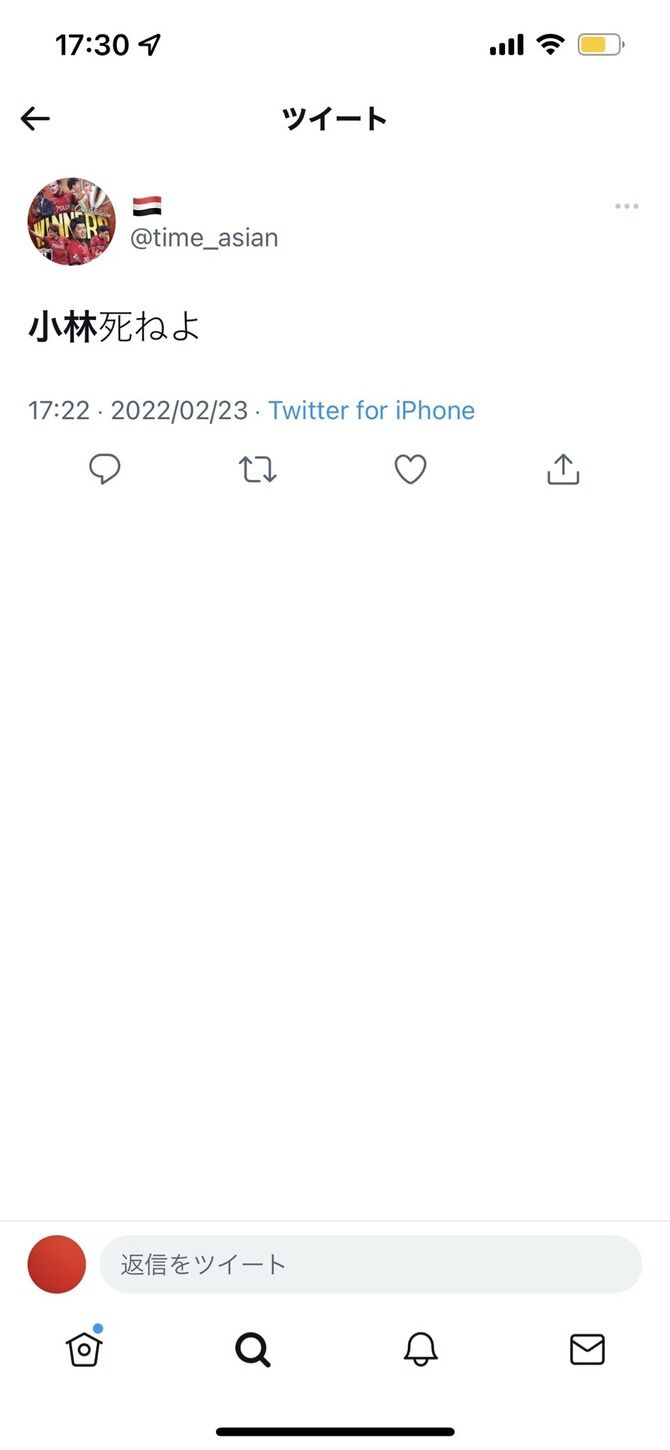Tap the reply speech bubble icon
The width and height of the screenshot is (670, 1450).
pyautogui.click(x=105, y=469)
